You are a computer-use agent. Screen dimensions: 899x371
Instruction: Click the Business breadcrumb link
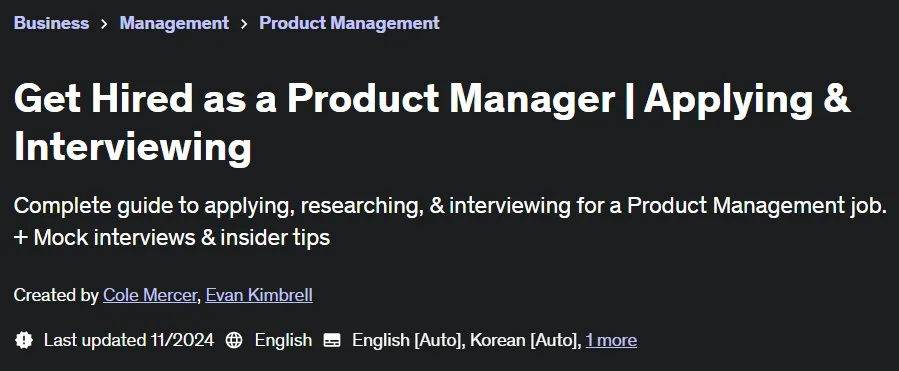51,23
